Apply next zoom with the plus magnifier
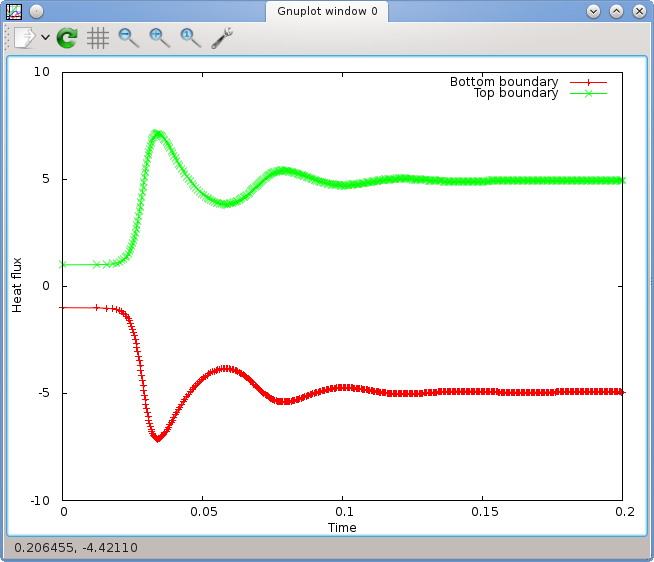The width and height of the screenshot is (654, 562). (160, 38)
